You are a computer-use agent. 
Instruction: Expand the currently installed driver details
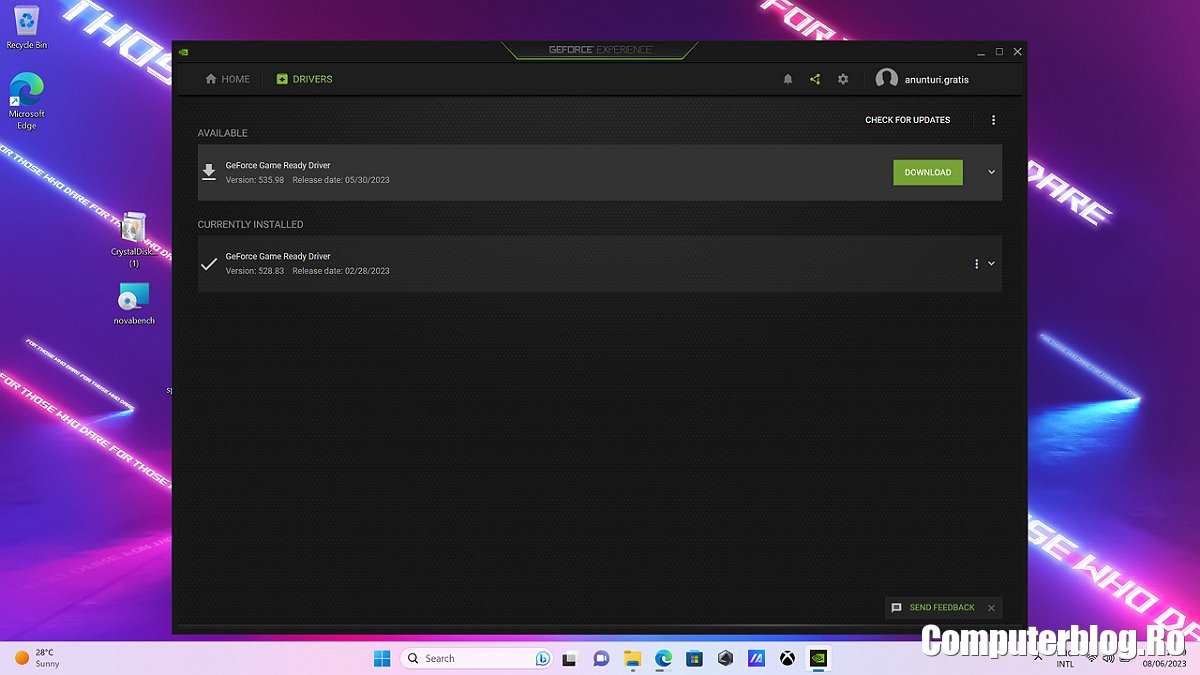coord(991,264)
